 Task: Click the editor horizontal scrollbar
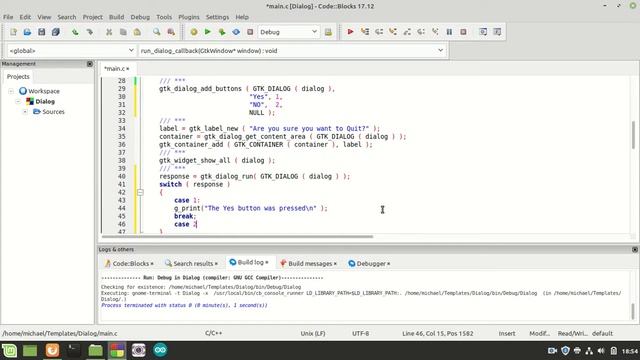[237, 236]
